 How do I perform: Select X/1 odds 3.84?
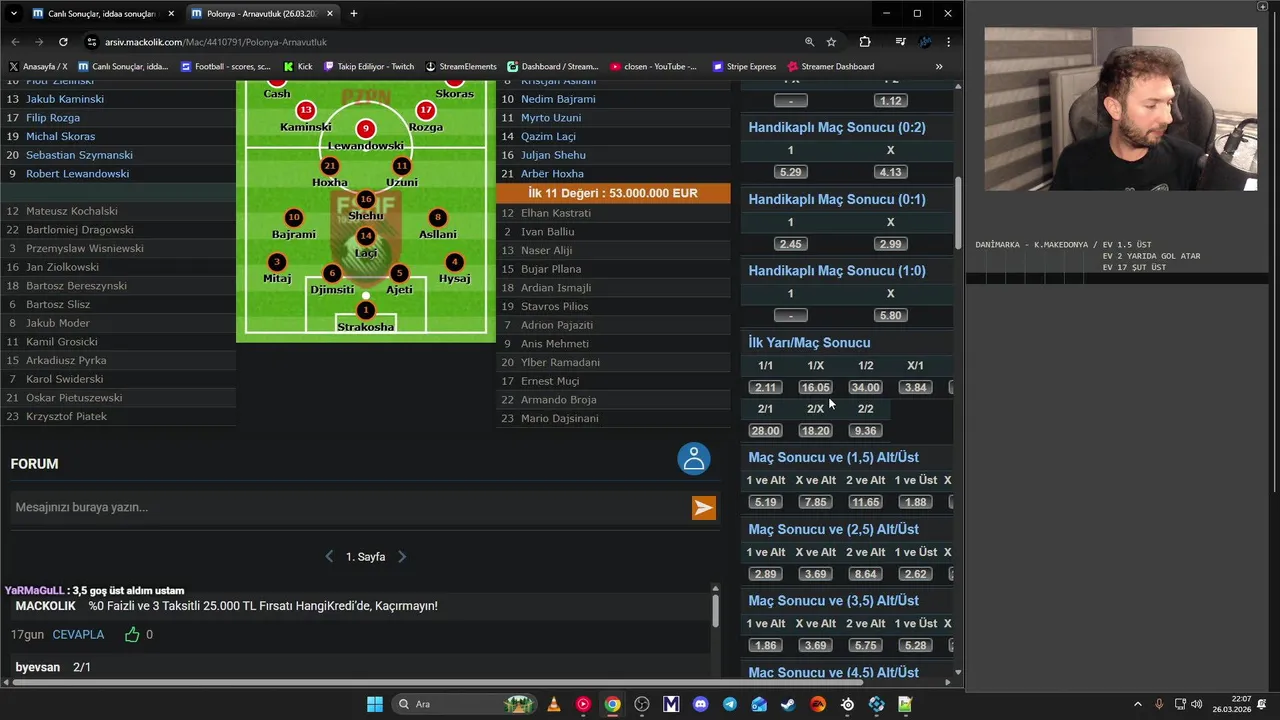[x=915, y=387]
